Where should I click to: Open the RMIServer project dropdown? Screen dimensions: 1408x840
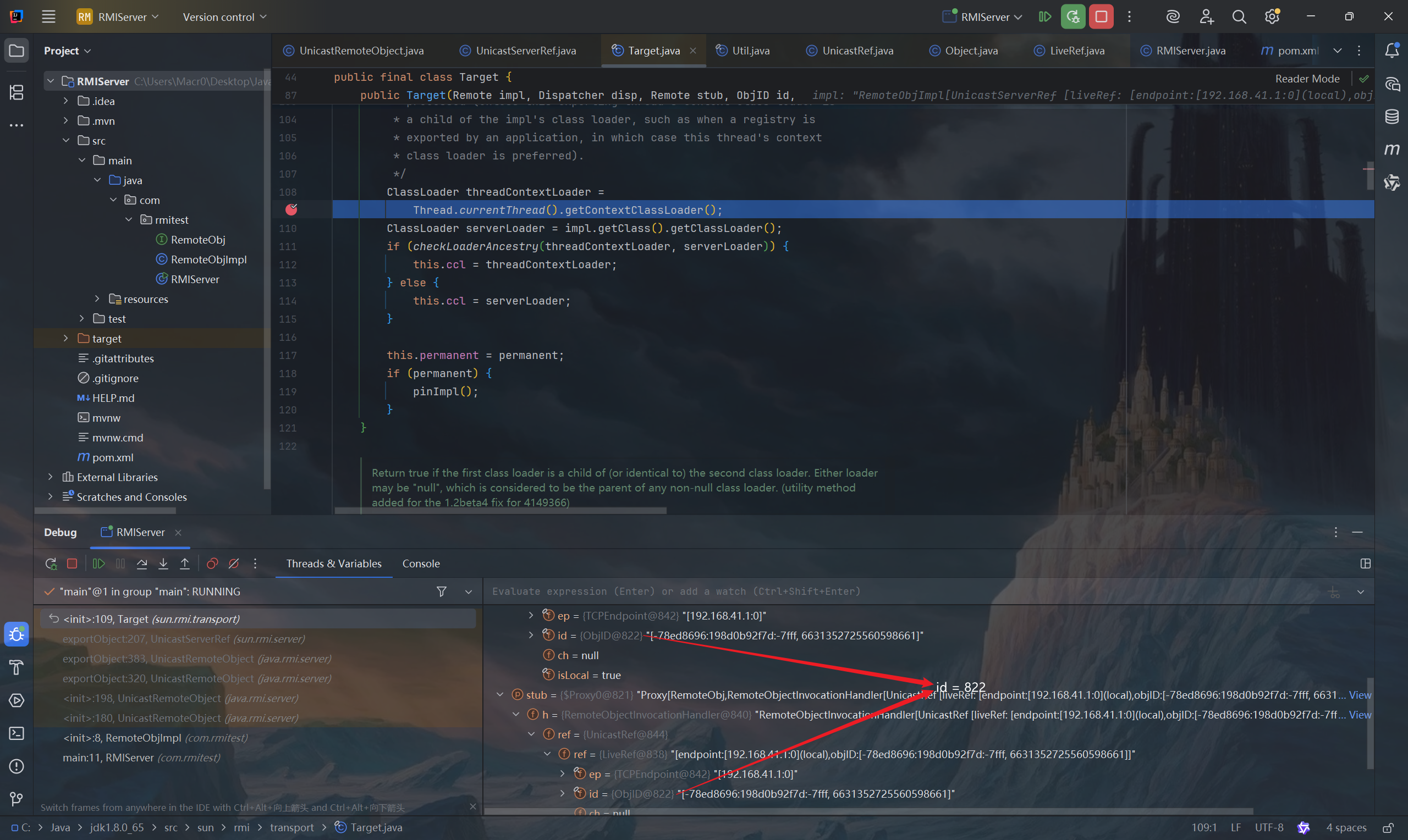tap(118, 16)
